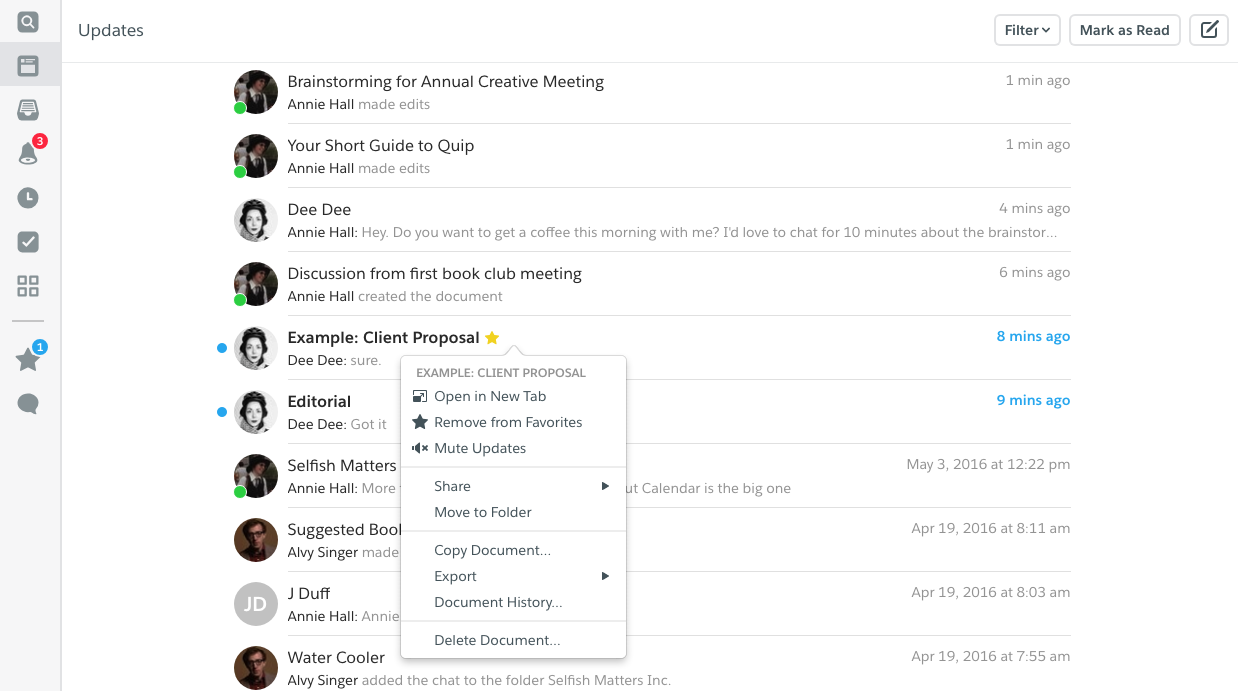
Task: Remove Client Proposal from Favorites
Action: tap(508, 422)
